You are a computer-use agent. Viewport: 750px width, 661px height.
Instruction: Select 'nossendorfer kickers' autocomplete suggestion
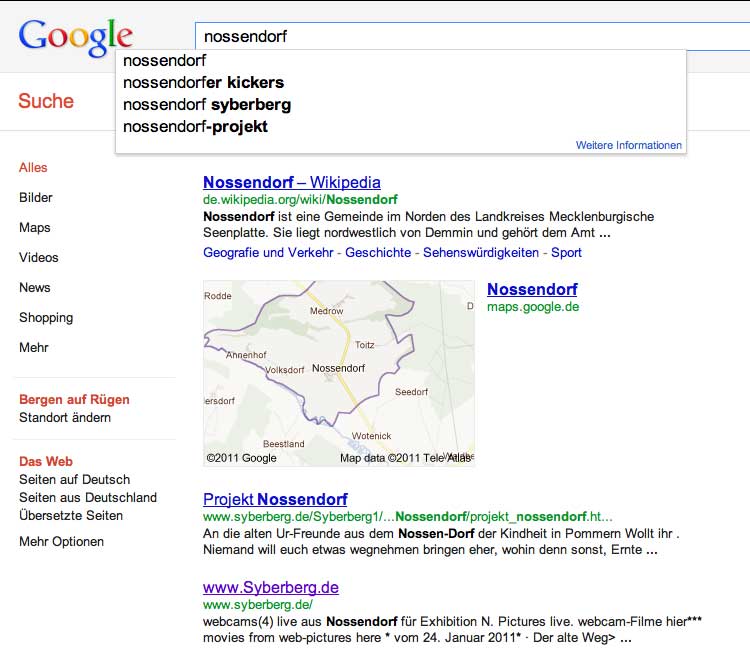[x=203, y=82]
